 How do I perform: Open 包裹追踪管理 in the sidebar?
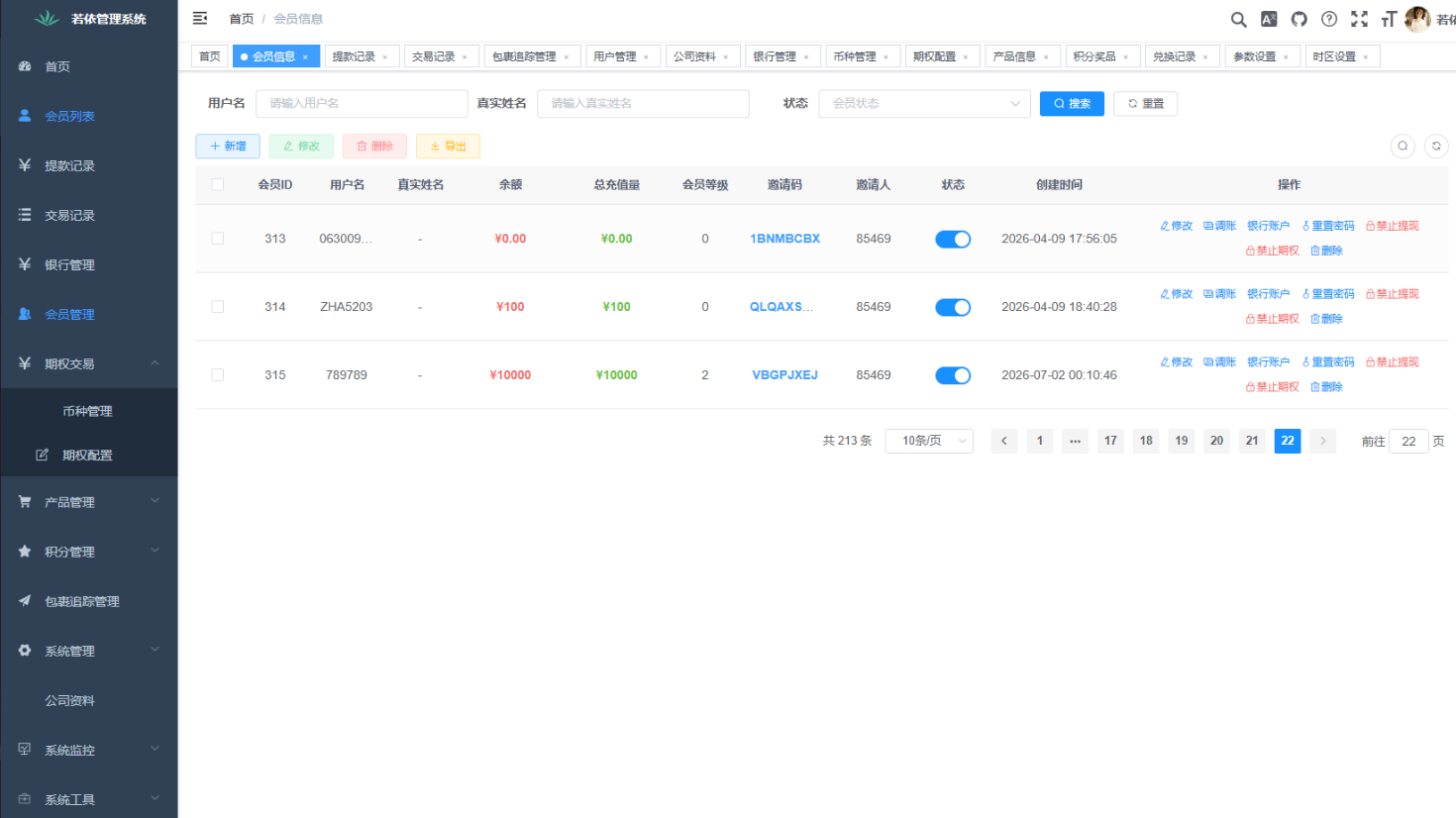tap(89, 601)
